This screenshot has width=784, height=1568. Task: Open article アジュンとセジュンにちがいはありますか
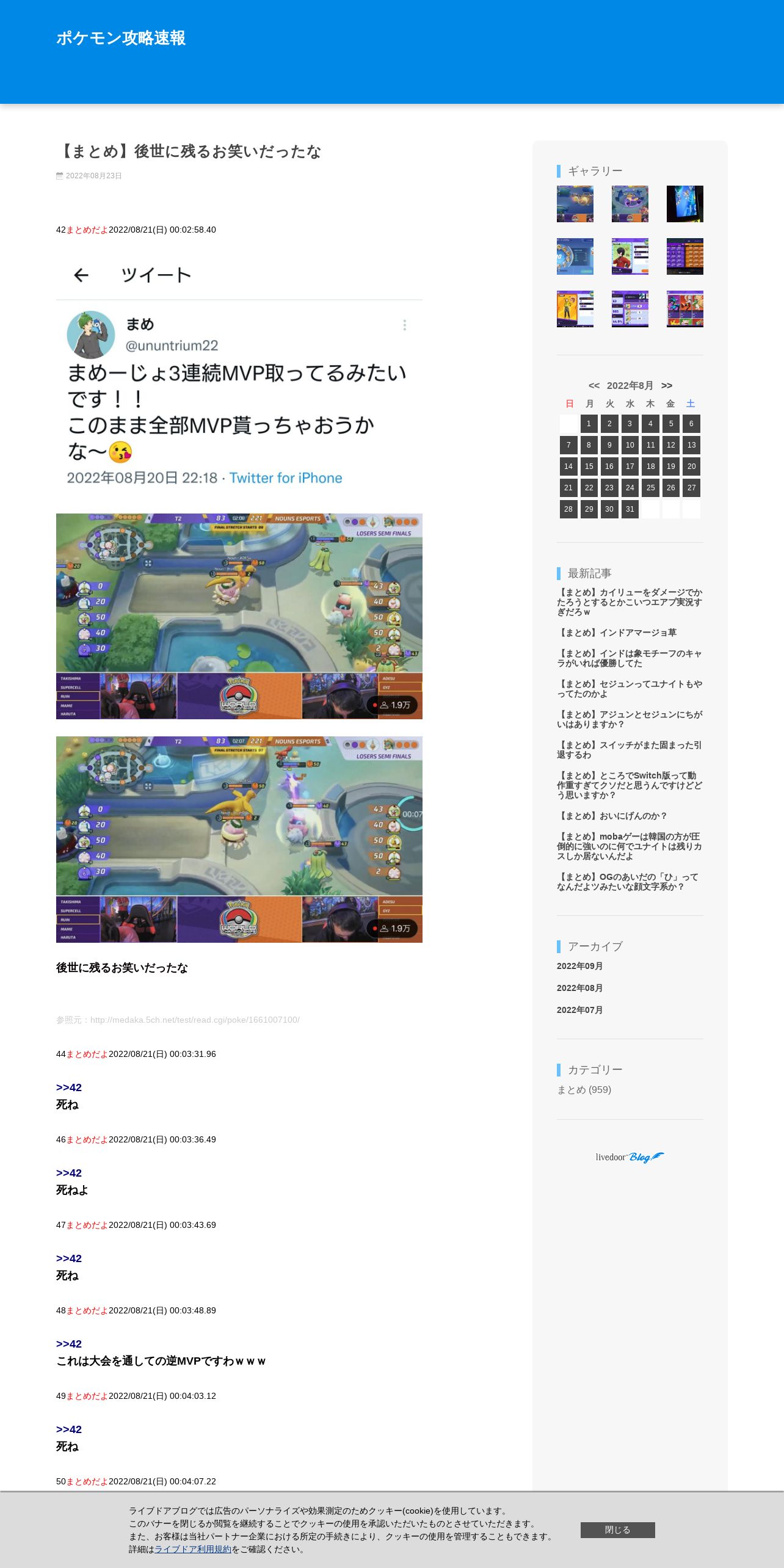(x=630, y=719)
